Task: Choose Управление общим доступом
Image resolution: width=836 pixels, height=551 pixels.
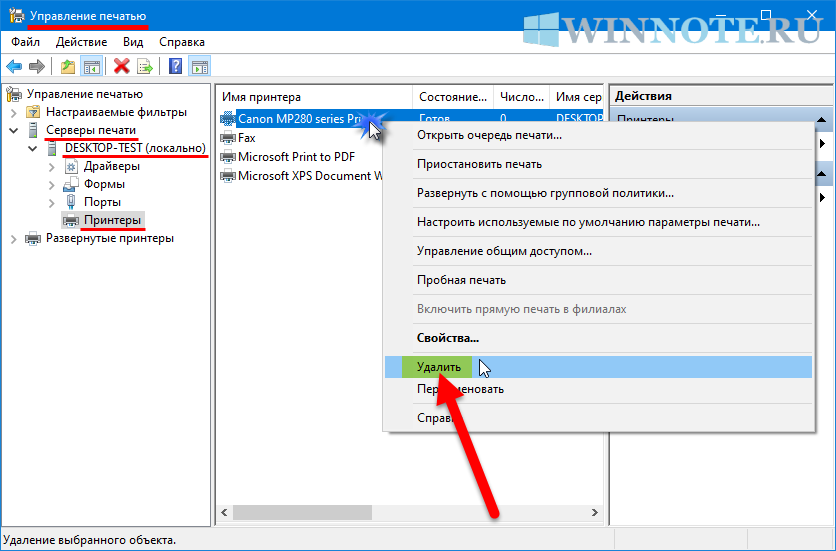Action: 599,251
